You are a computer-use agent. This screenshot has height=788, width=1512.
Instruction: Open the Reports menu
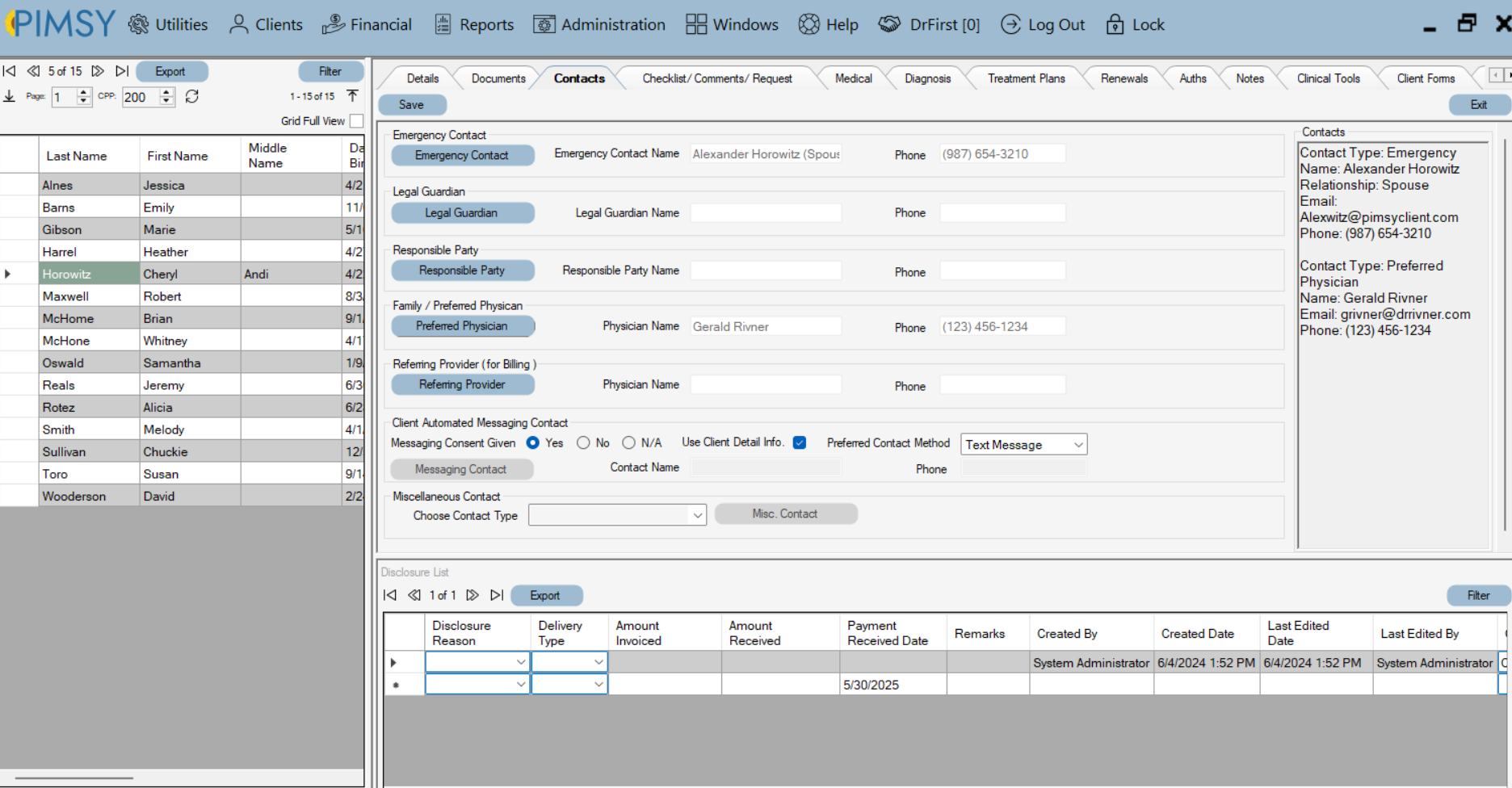point(474,24)
